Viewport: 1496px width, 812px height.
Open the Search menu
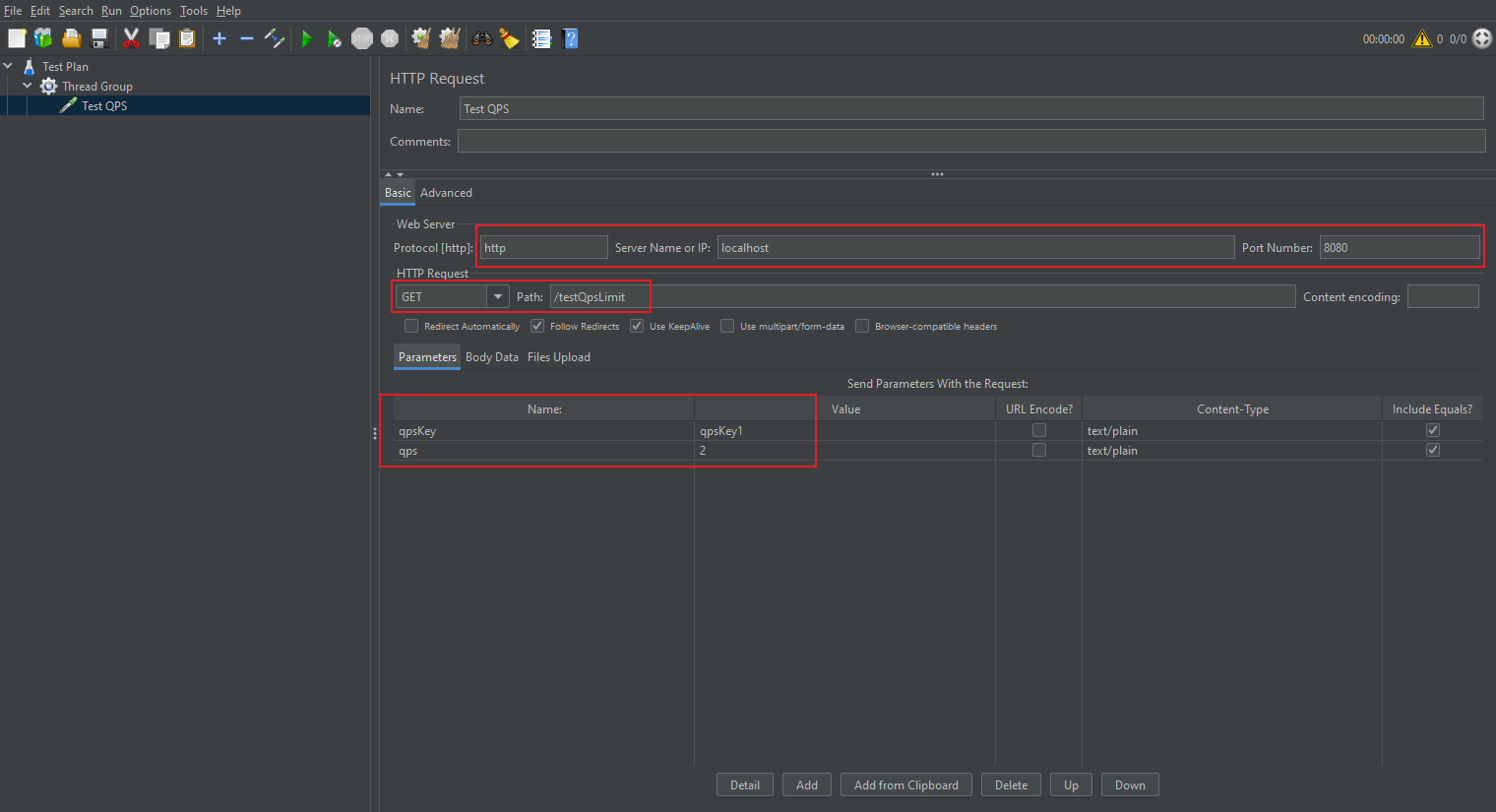(76, 11)
